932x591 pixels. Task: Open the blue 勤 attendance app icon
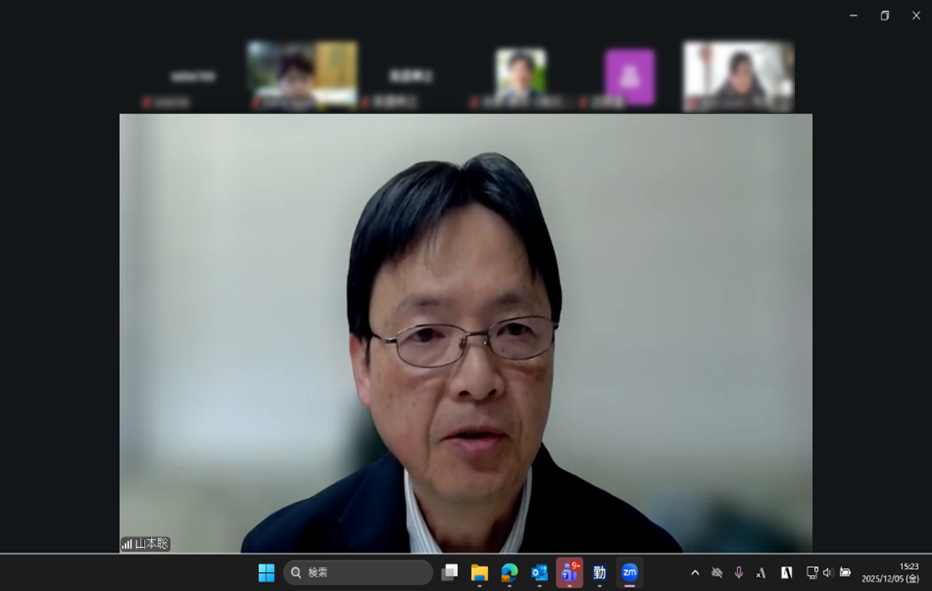point(600,573)
